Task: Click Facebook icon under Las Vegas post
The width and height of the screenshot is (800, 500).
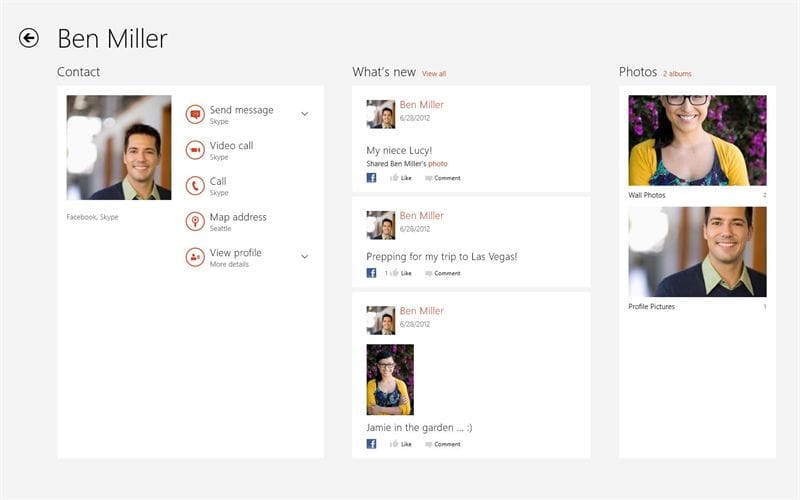Action: pos(371,273)
